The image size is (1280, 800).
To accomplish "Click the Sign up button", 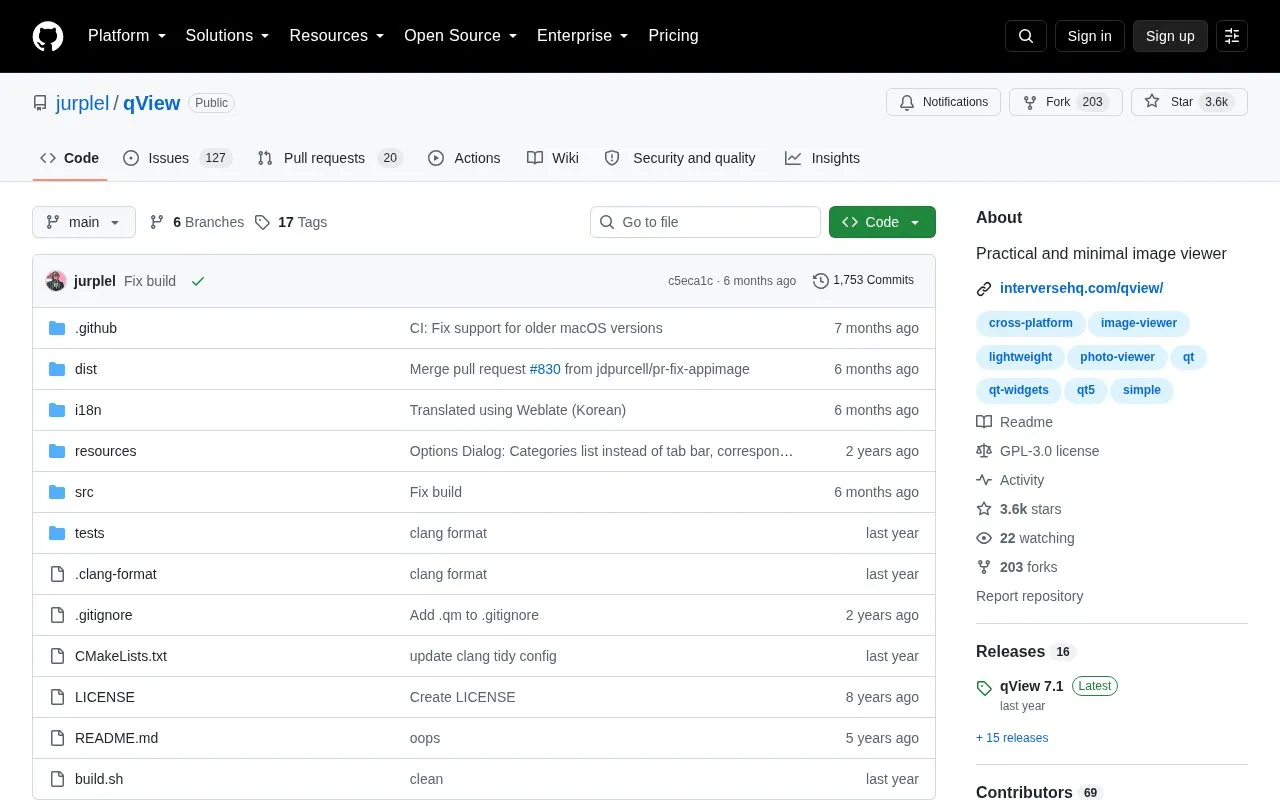I will click(1170, 36).
